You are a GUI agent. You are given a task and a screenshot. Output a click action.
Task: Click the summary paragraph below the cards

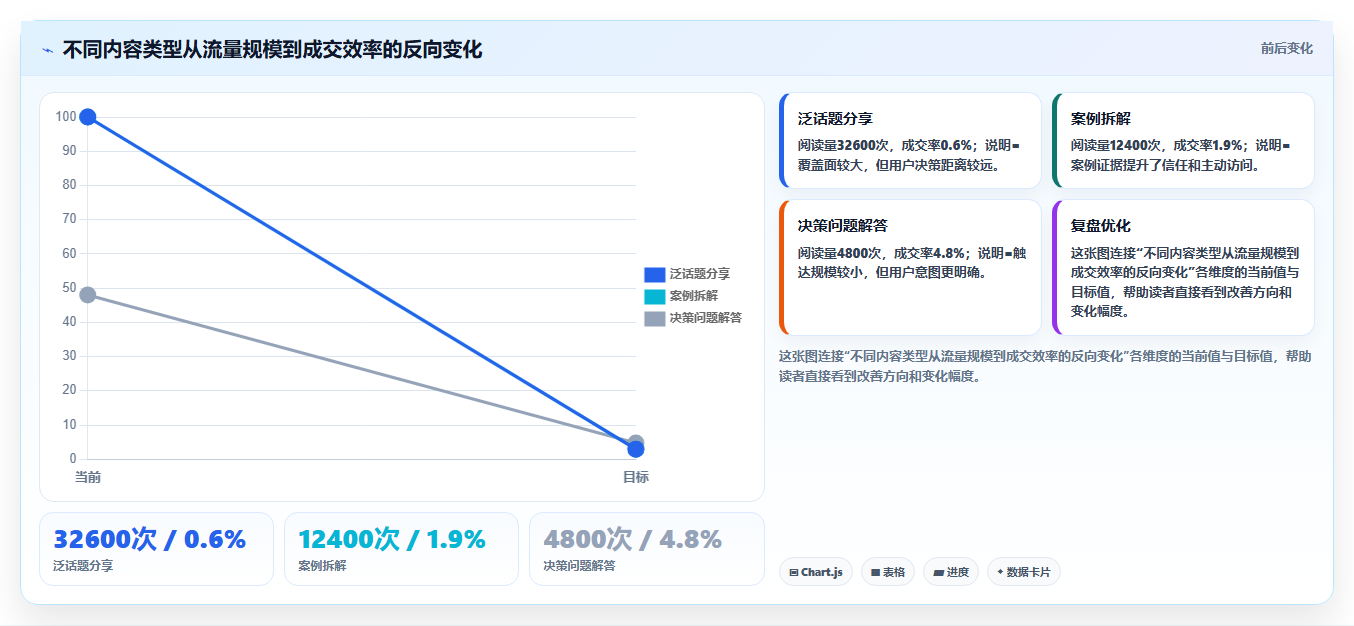pyautogui.click(x=1045, y=366)
